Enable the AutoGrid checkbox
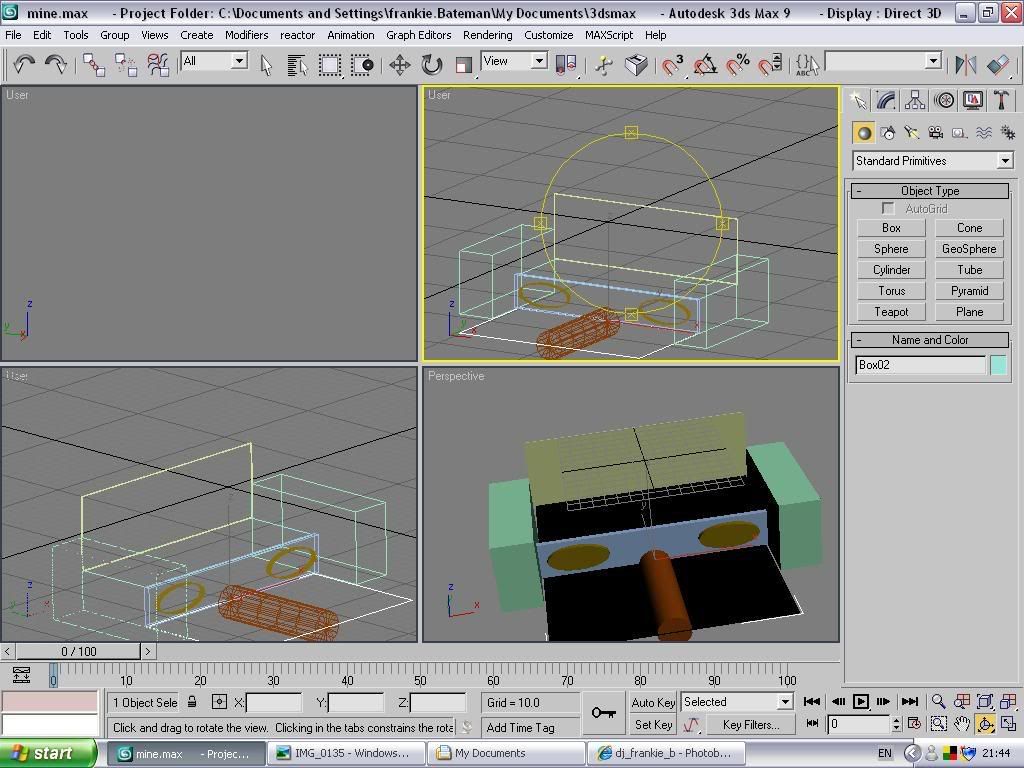The width and height of the screenshot is (1024, 768). pos(888,208)
